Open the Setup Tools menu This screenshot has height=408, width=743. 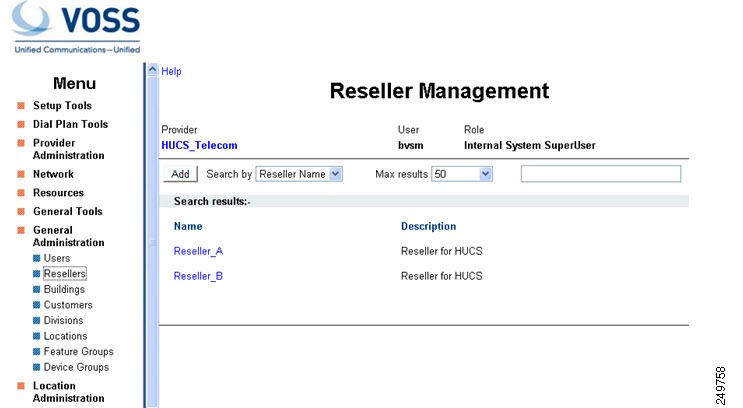[x=62, y=106]
